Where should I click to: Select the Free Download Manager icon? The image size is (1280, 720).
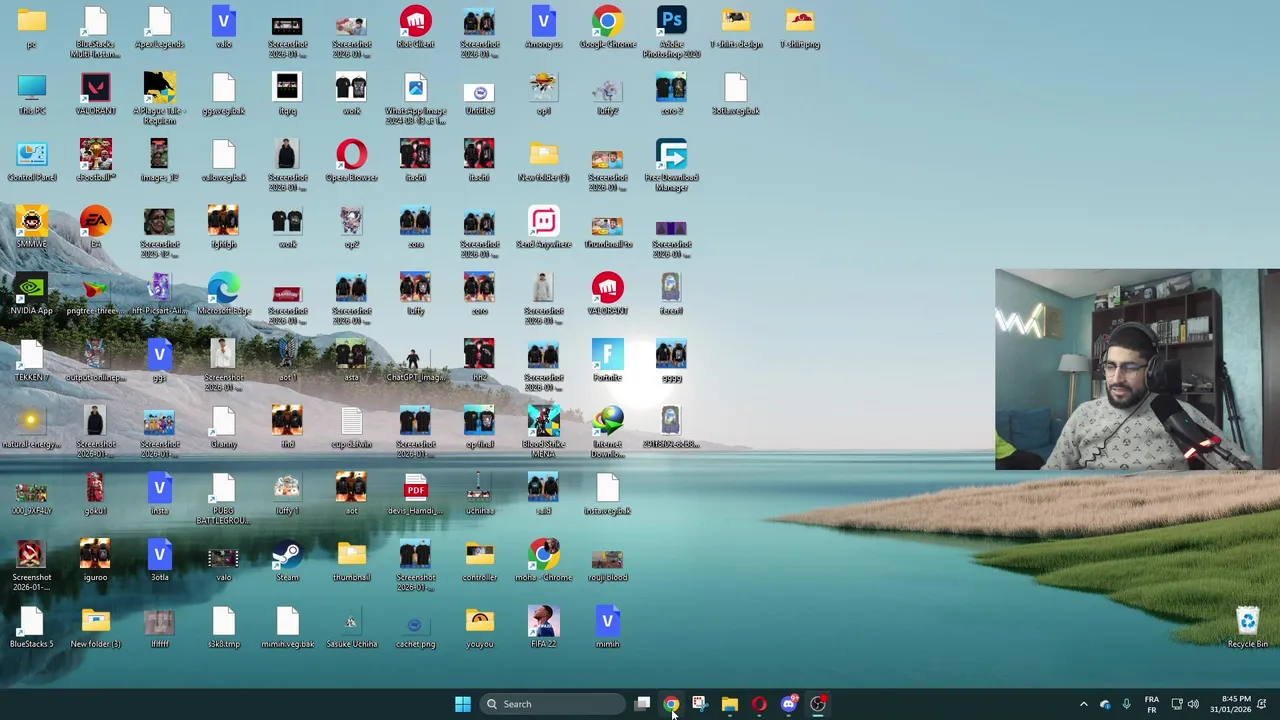coord(671,166)
